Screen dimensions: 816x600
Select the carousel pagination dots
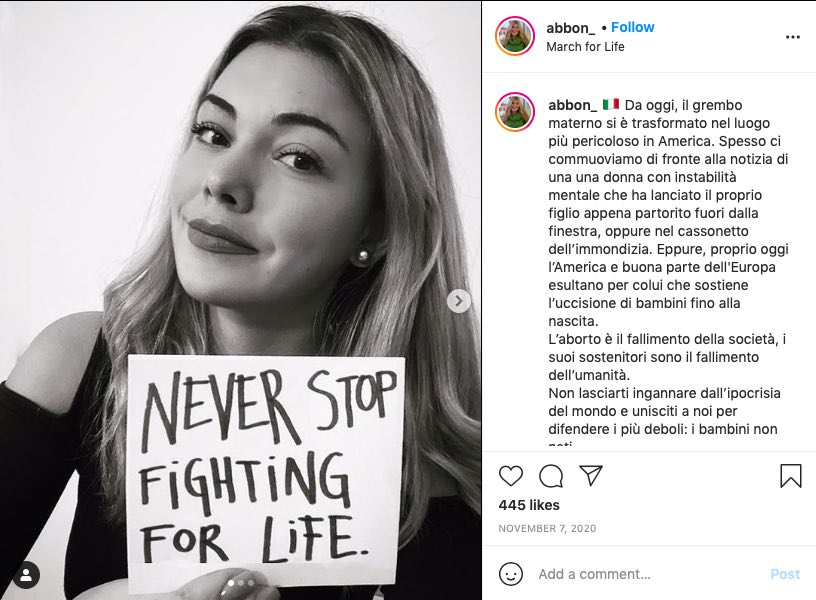[x=240, y=583]
